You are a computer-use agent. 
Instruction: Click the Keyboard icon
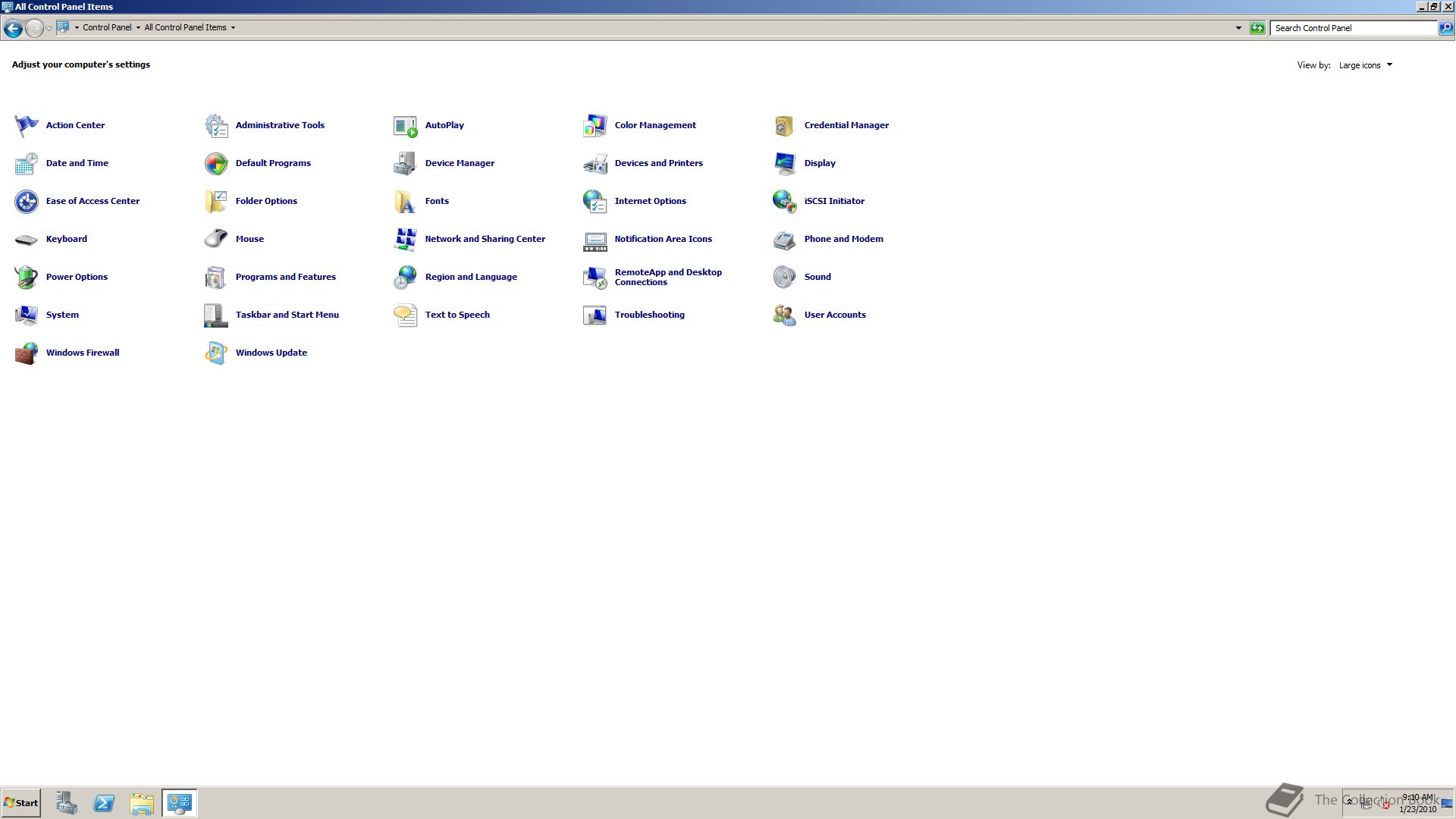27,240
